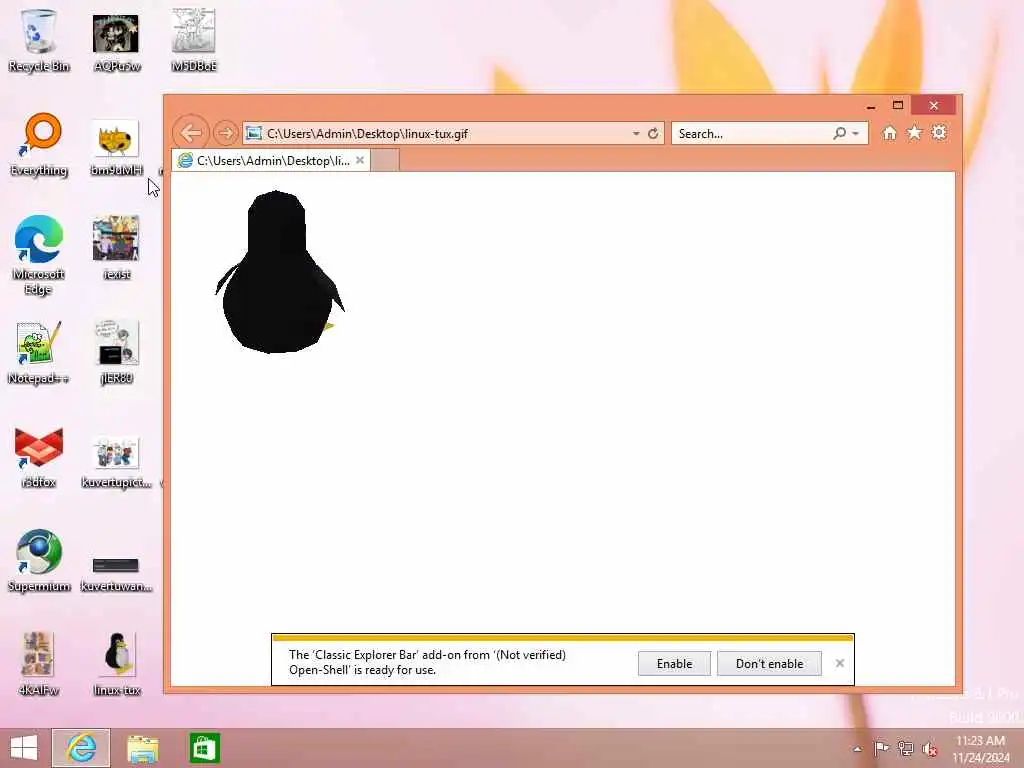Viewport: 1024px width, 768px height.
Task: Select the linux-tux desktop file icon
Action: pos(116,664)
